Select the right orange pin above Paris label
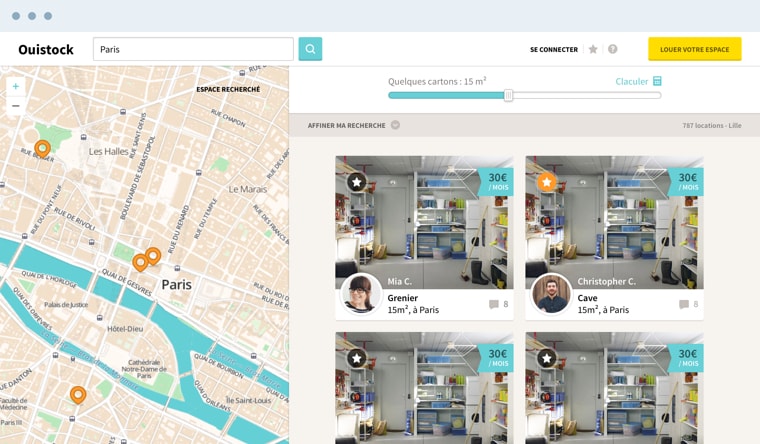This screenshot has width=760, height=444. coord(153,255)
